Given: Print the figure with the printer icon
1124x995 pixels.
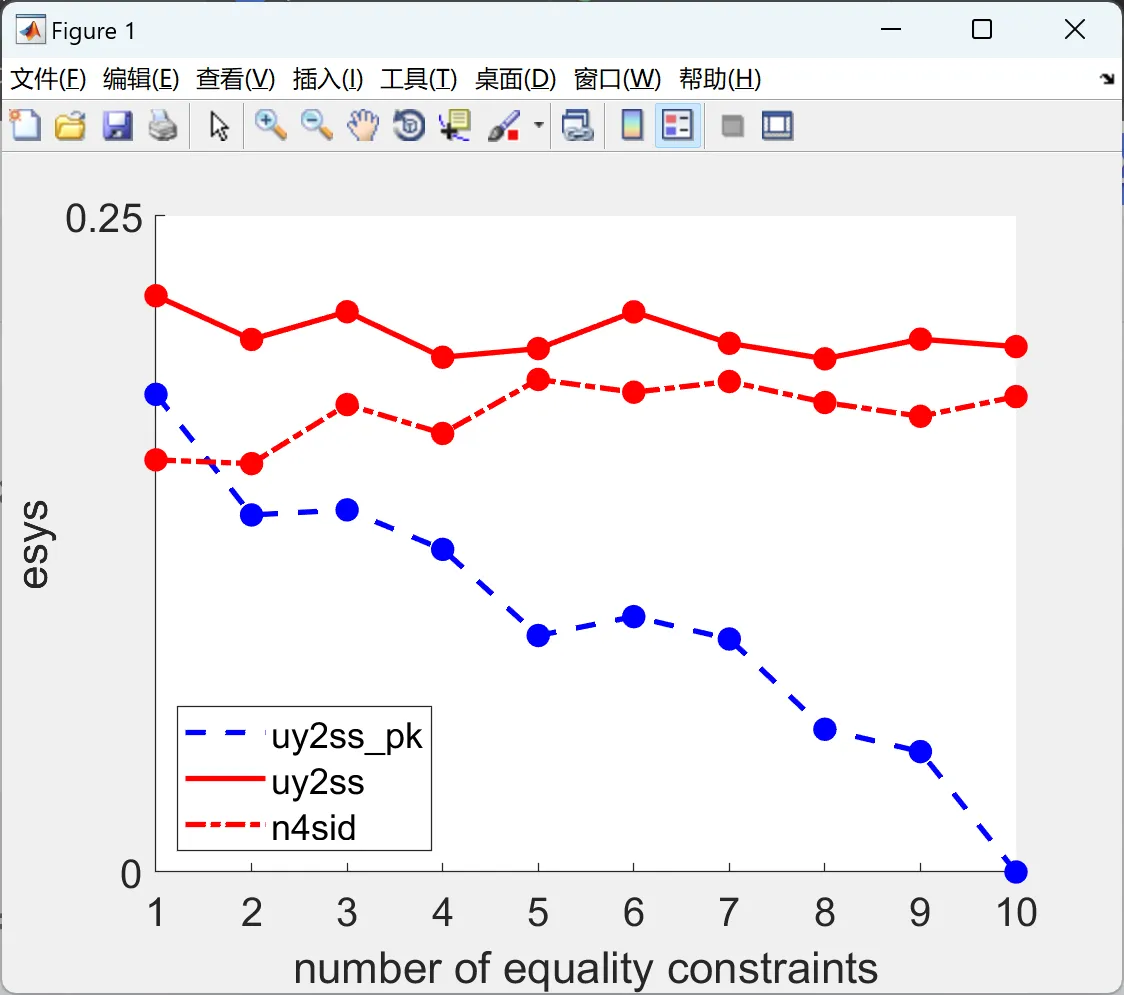Looking at the screenshot, I should point(163,126).
